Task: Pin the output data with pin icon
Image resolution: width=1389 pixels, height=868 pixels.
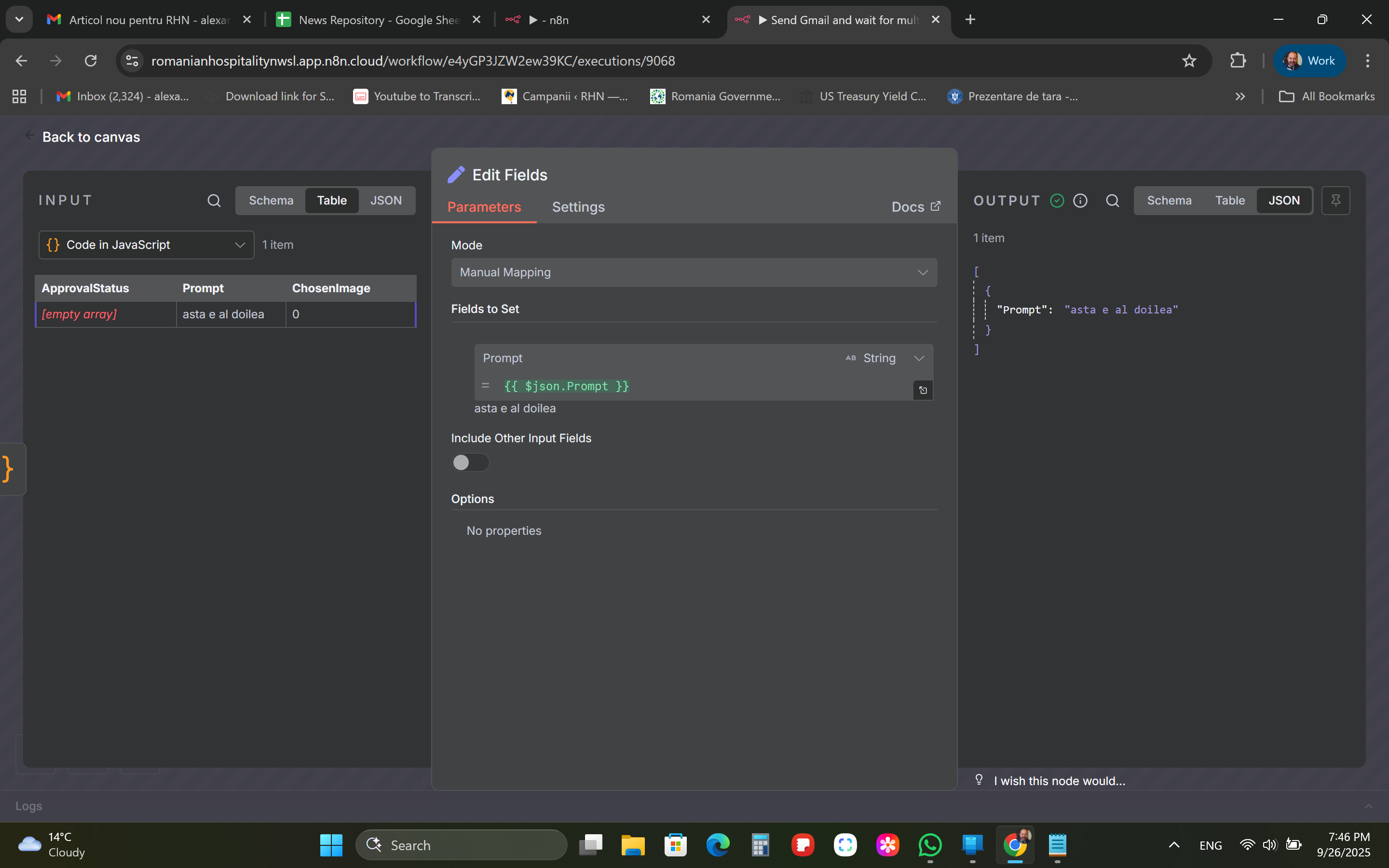Action: pos(1335,200)
